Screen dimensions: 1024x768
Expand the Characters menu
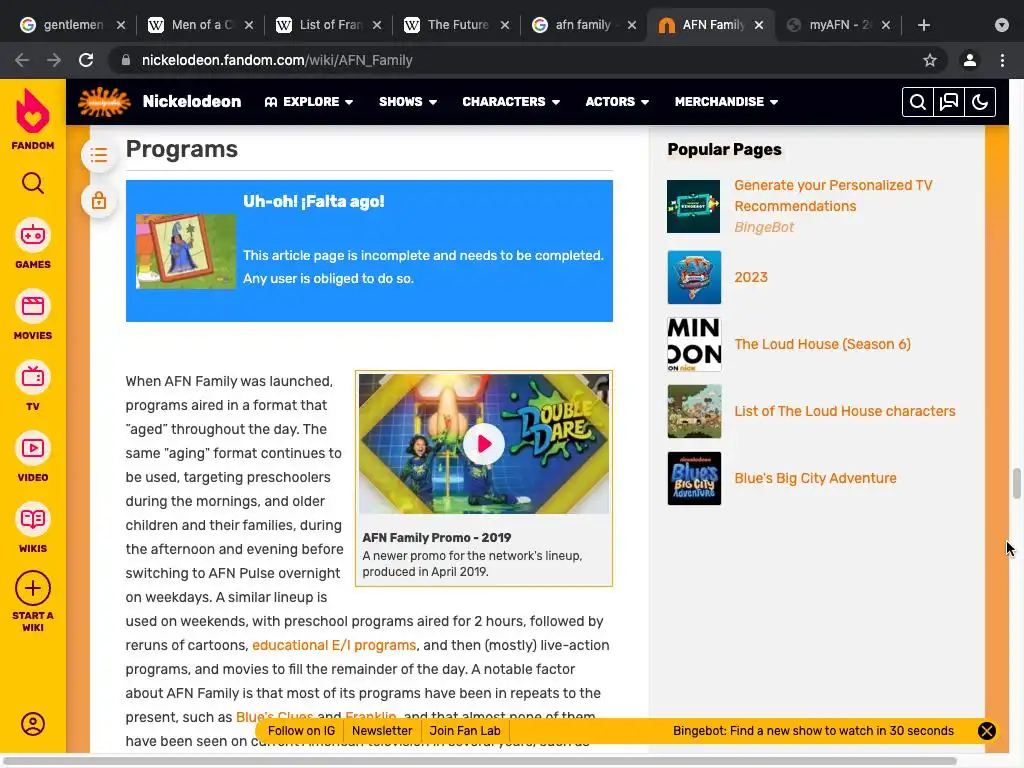(511, 102)
